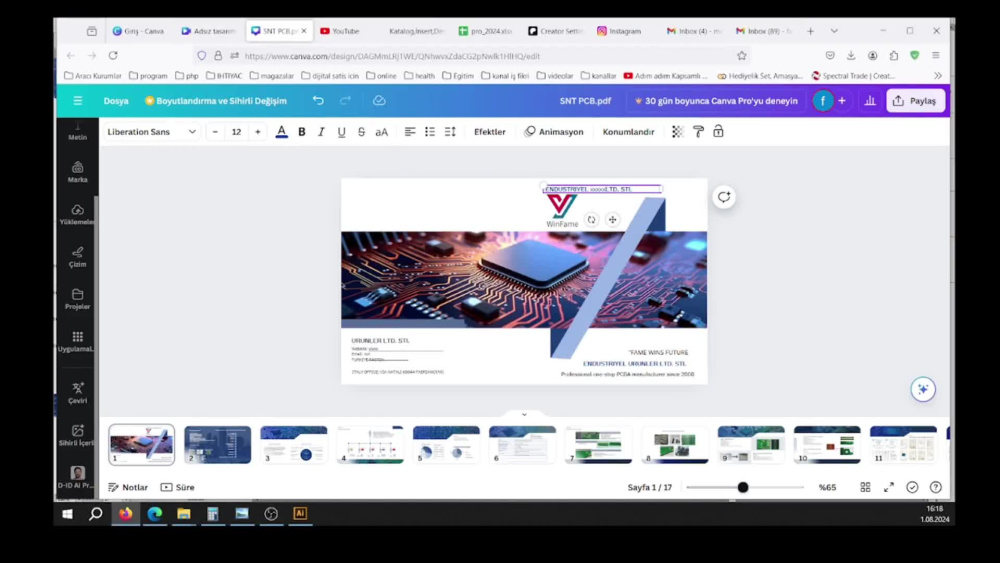Rotate the selected text element

[x=592, y=220]
